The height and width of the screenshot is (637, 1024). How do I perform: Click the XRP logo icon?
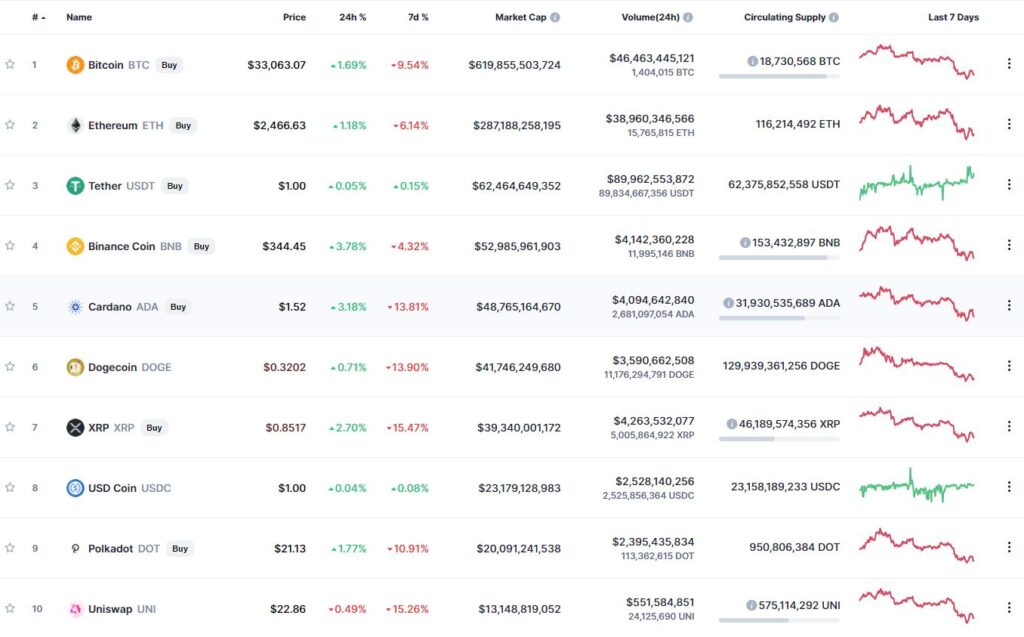coord(75,428)
